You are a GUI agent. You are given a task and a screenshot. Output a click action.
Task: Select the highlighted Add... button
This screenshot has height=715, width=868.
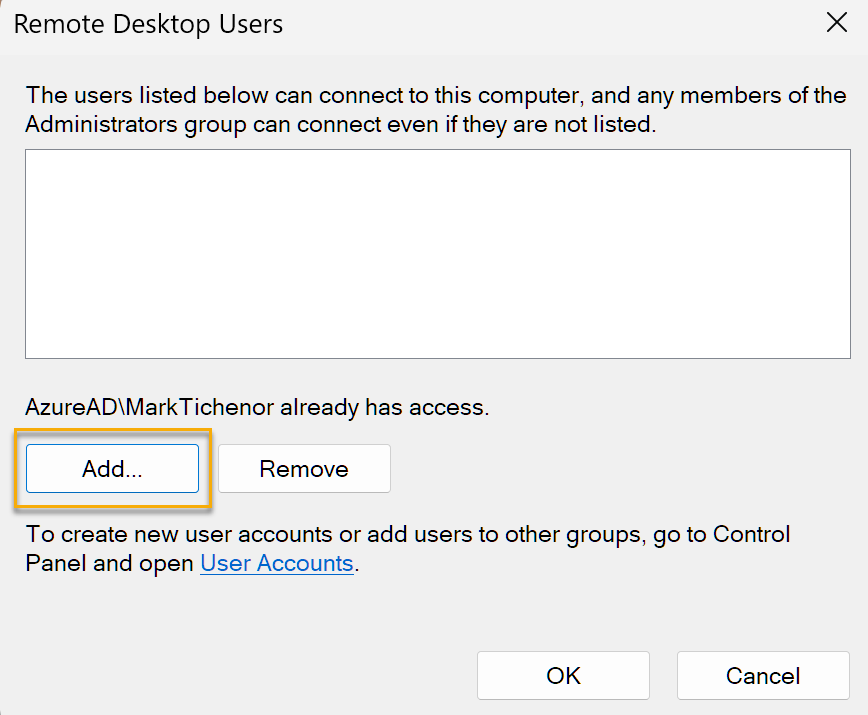[x=112, y=468]
